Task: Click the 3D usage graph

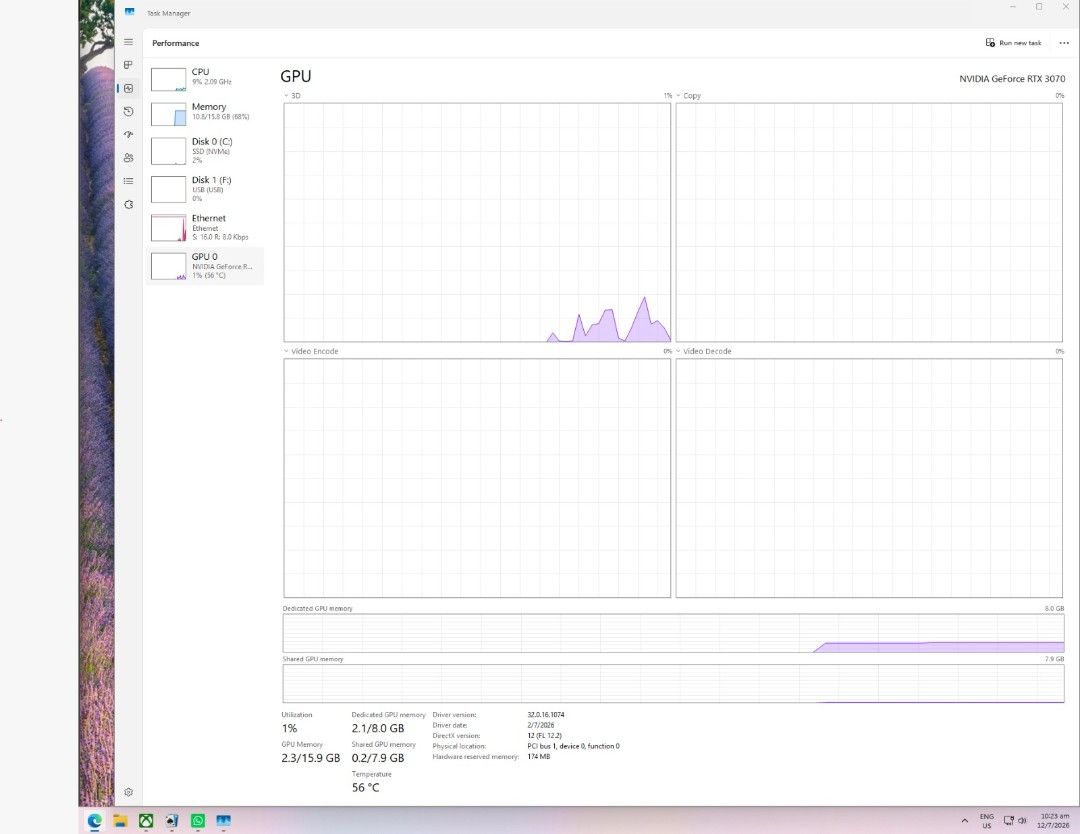Action: coord(477,222)
